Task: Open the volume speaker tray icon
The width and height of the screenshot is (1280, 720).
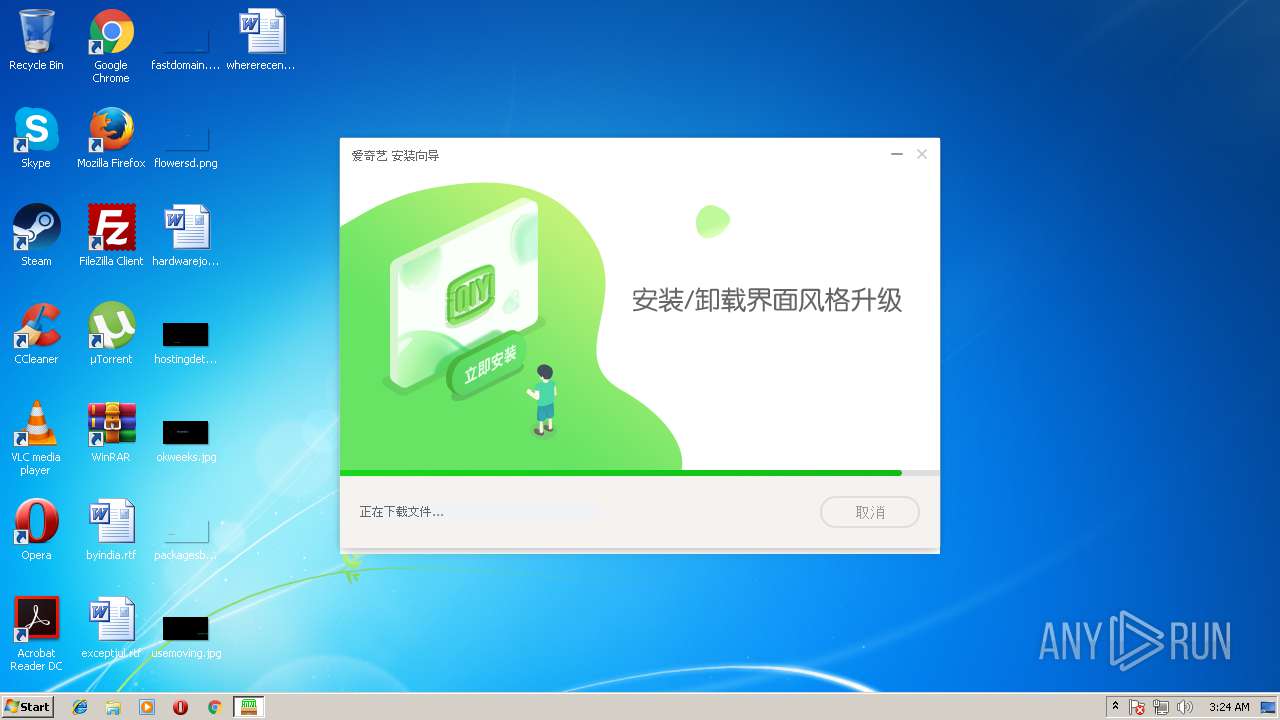Action: [1184, 707]
